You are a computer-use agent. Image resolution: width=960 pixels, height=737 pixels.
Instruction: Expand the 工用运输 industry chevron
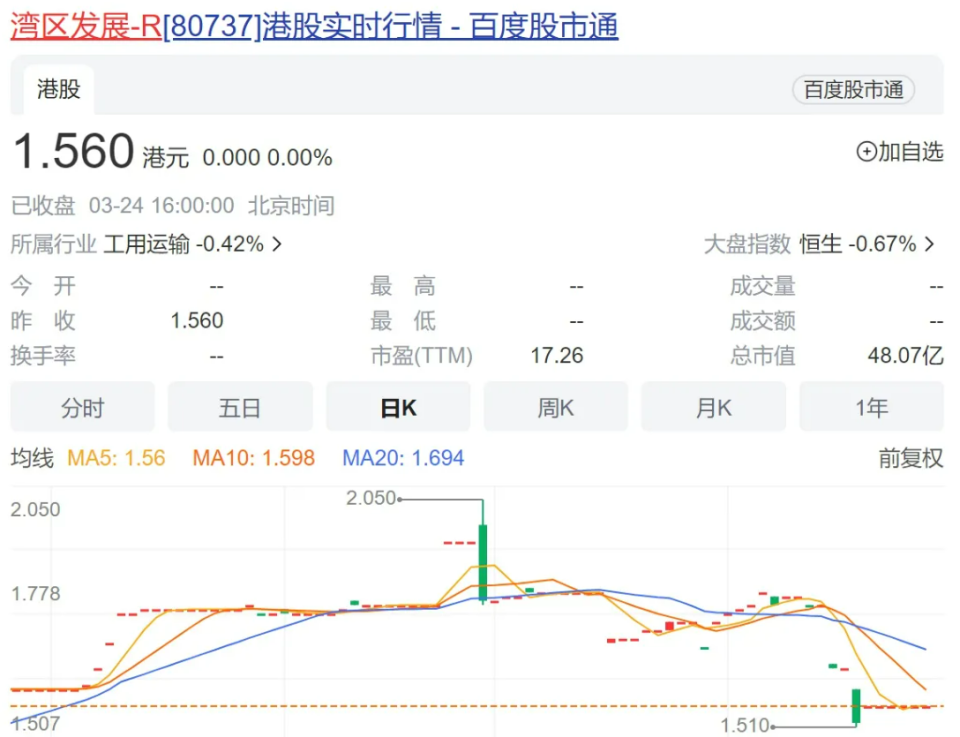[277, 244]
